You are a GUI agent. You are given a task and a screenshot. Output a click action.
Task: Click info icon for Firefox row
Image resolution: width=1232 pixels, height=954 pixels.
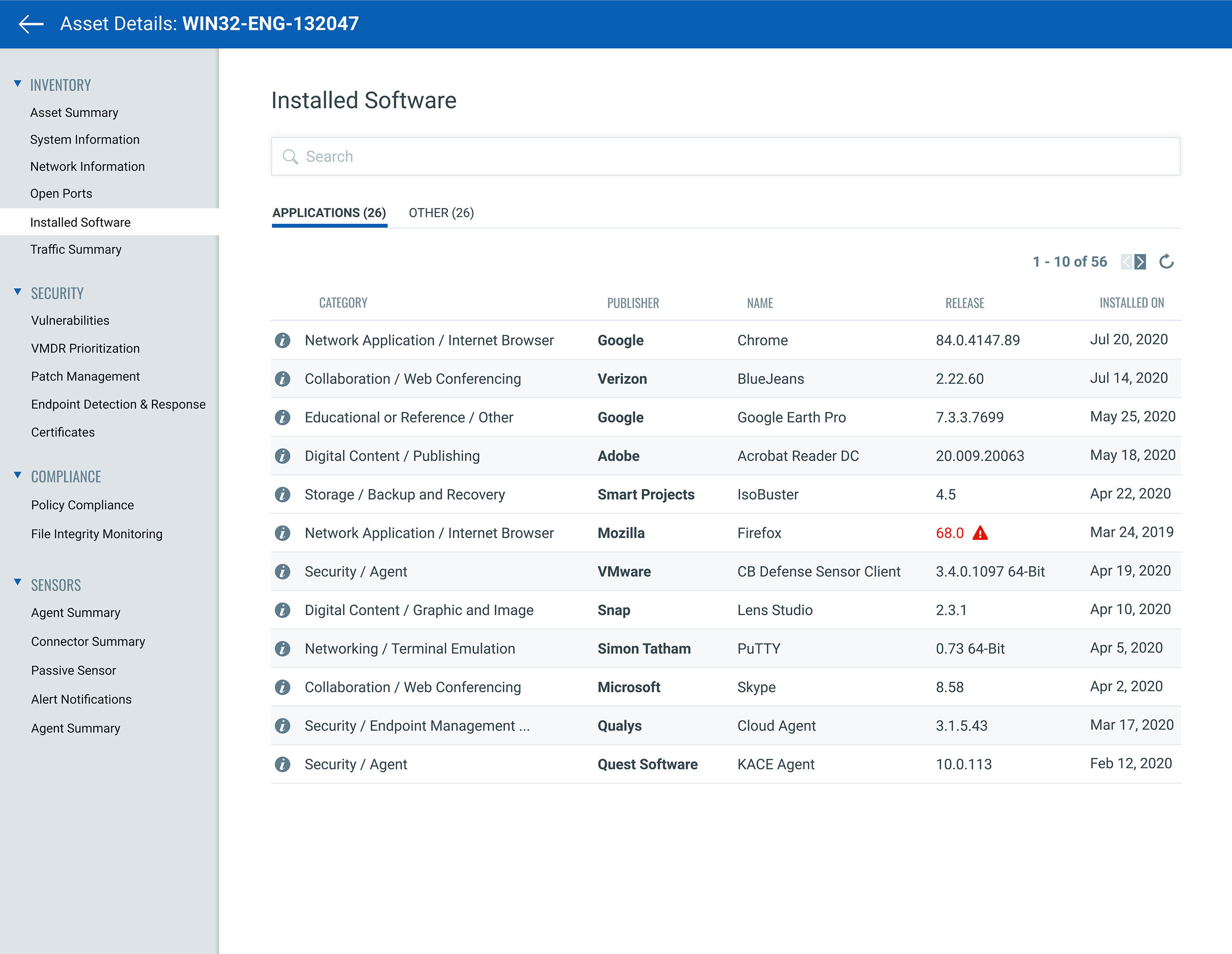283,533
